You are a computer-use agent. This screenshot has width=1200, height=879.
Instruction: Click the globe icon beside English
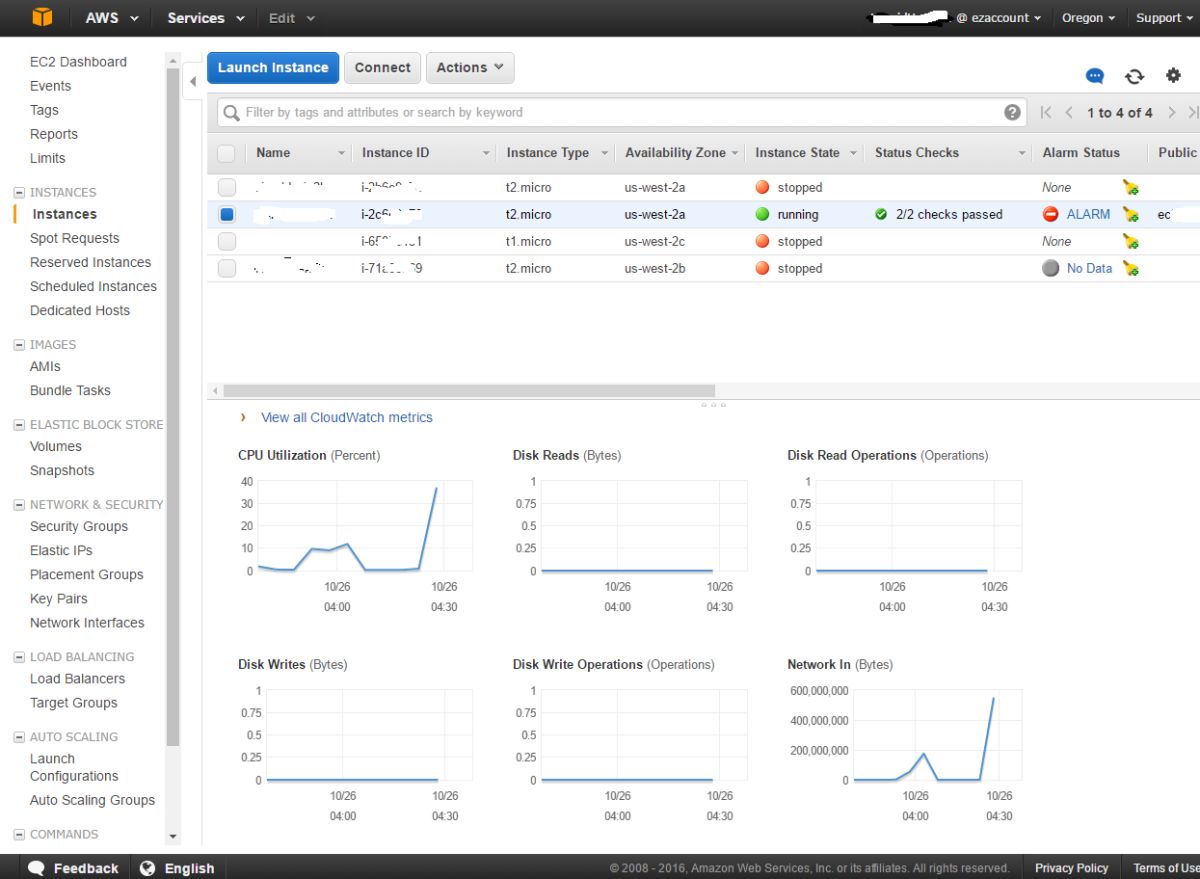[148, 868]
